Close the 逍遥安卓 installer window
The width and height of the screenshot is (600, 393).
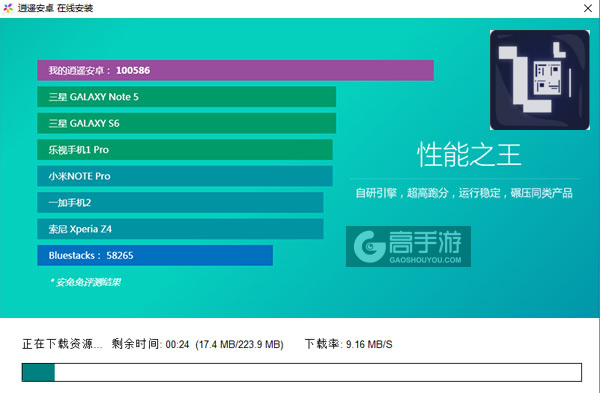click(588, 8)
